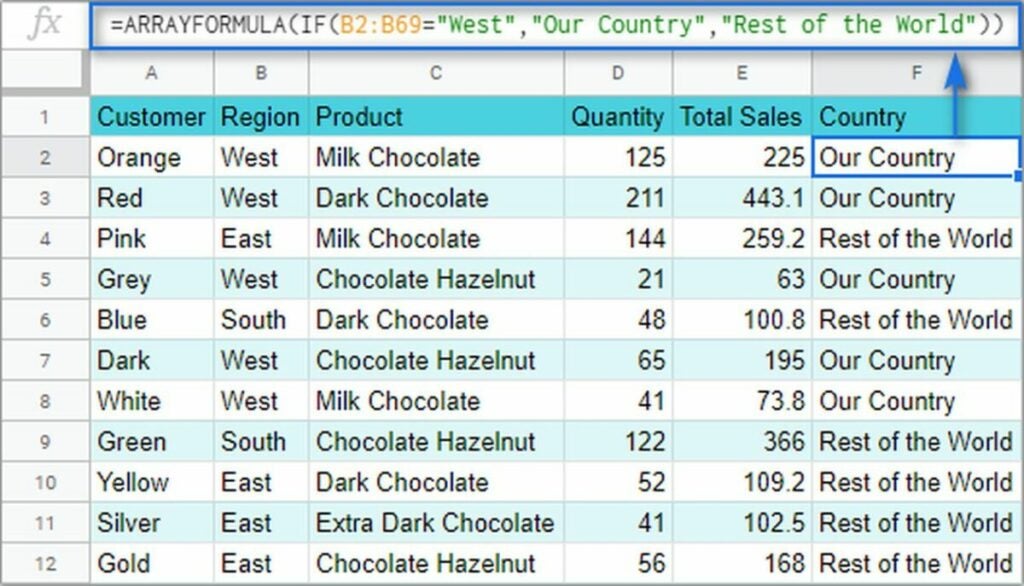Select the Extra Dark Chocolate cell
Image resolution: width=1024 pixels, height=586 pixels.
point(436,523)
